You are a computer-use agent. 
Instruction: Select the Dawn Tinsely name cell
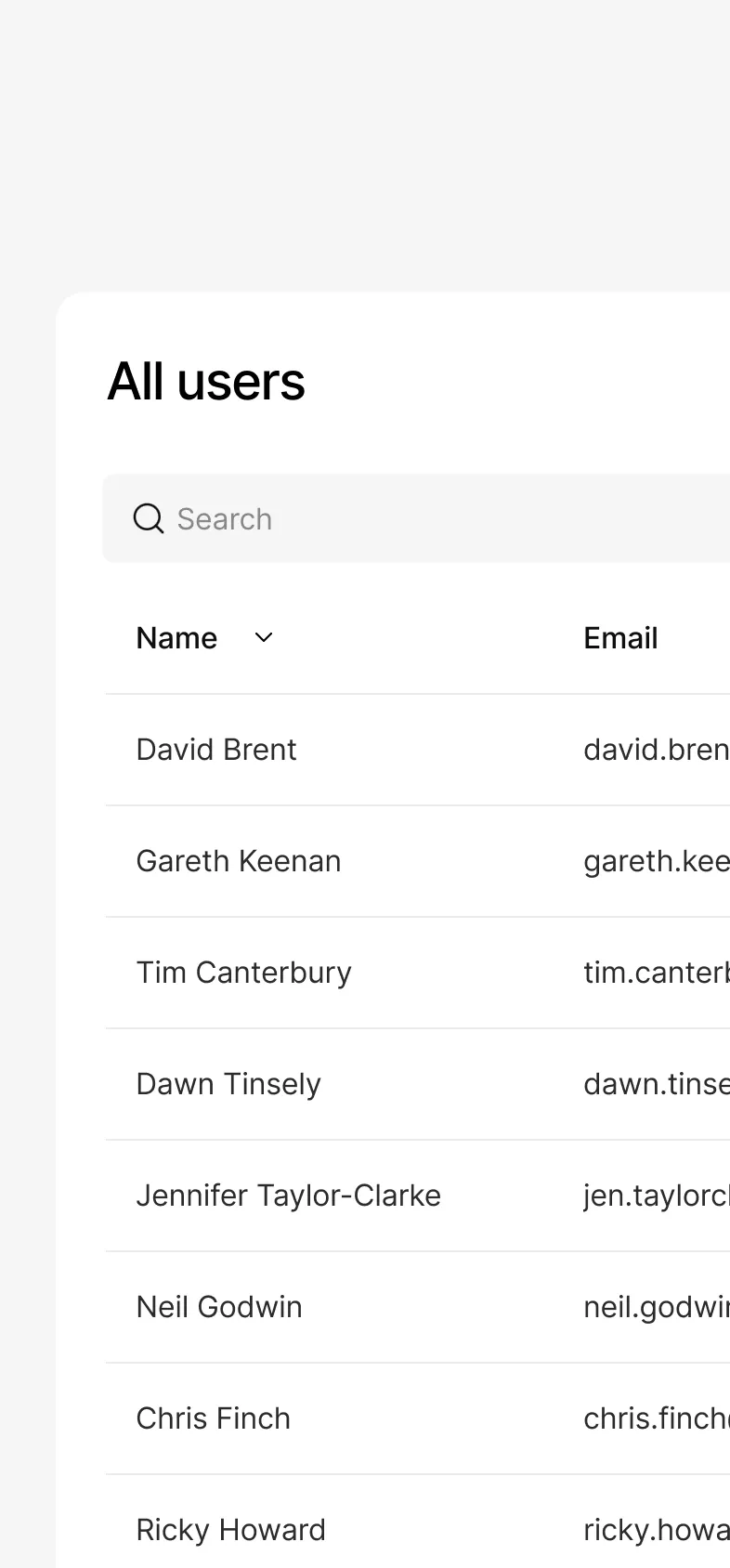click(x=228, y=1084)
